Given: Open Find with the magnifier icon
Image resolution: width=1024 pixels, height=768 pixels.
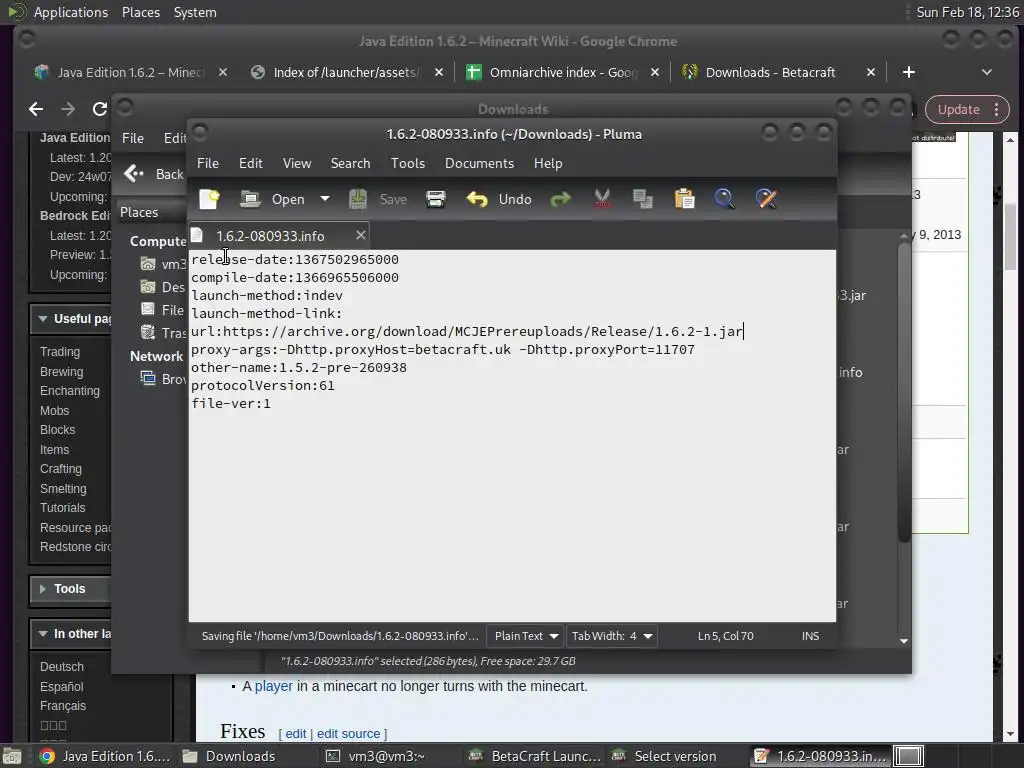Looking at the screenshot, I should point(725,199).
